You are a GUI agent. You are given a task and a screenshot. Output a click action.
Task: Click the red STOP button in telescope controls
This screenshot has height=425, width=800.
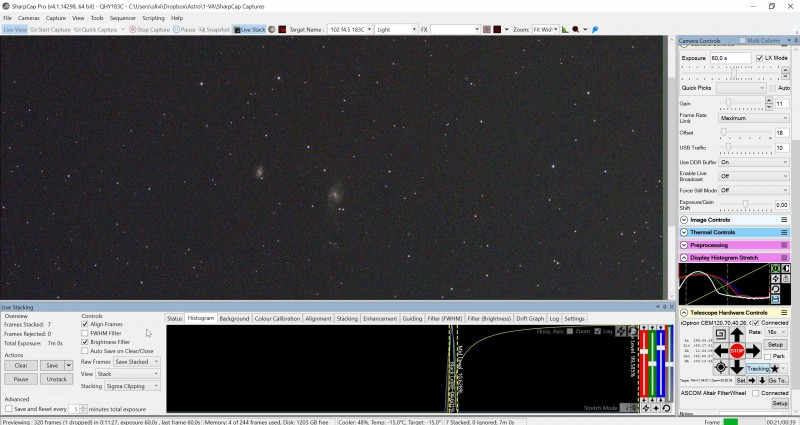[x=737, y=351]
